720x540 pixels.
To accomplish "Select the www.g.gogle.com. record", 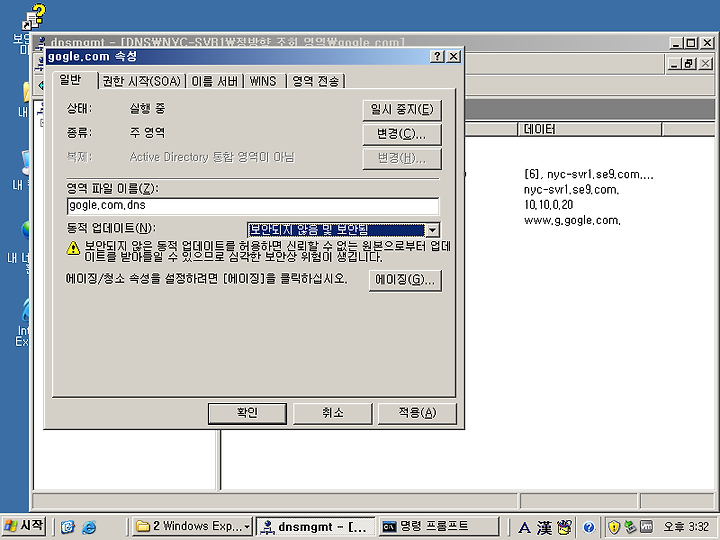I will (x=572, y=220).
